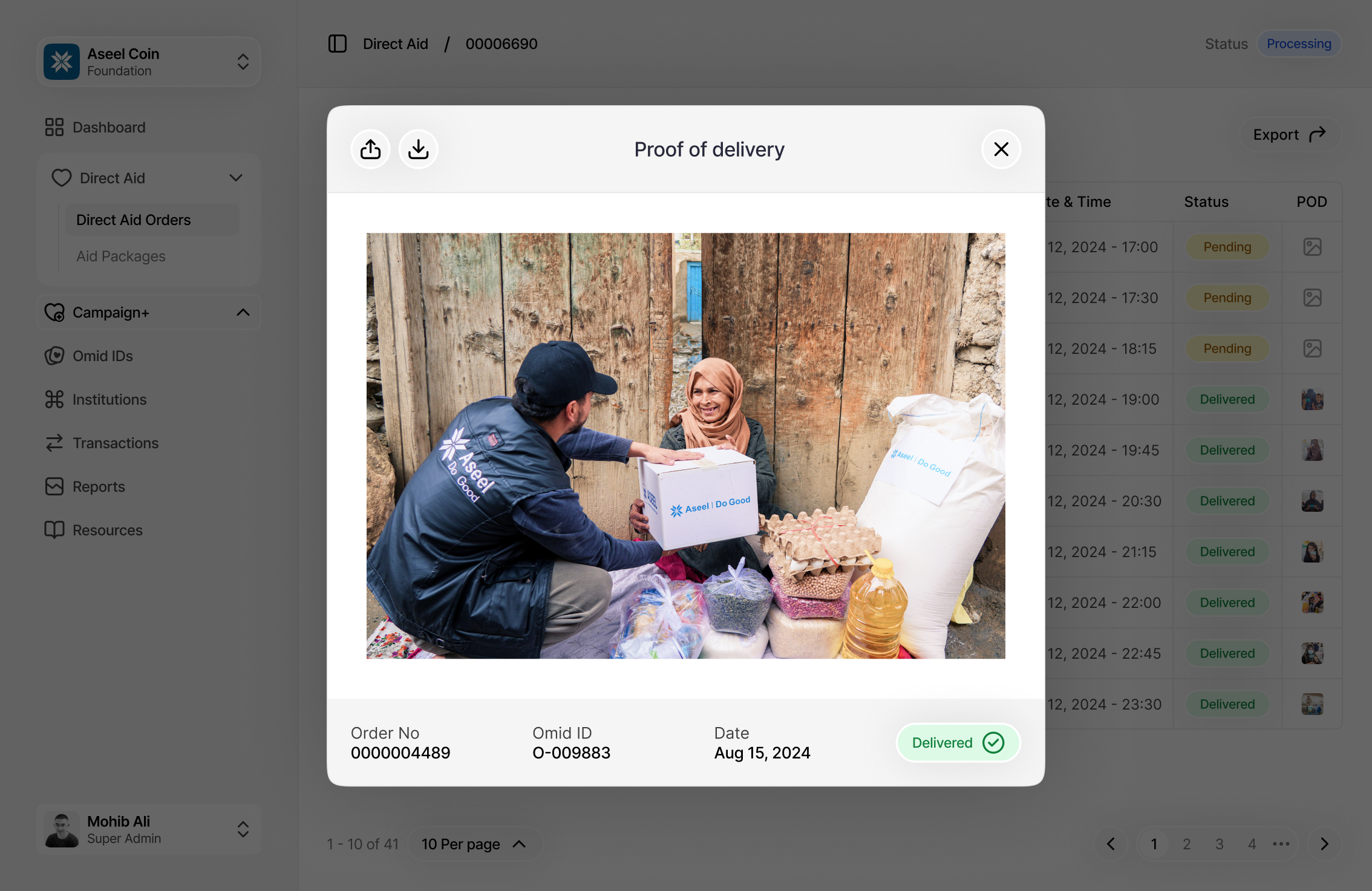The height and width of the screenshot is (891, 1372).
Task: Click Omid ID O-009883
Action: [571, 753]
